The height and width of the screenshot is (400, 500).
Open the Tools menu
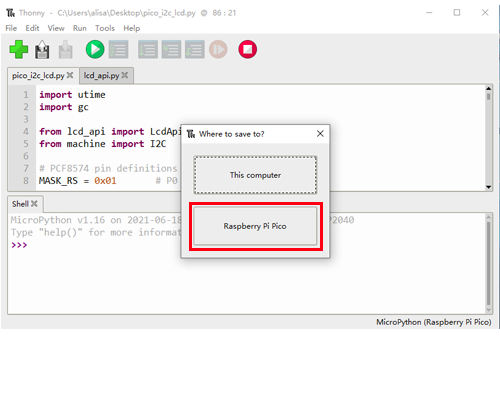105,28
